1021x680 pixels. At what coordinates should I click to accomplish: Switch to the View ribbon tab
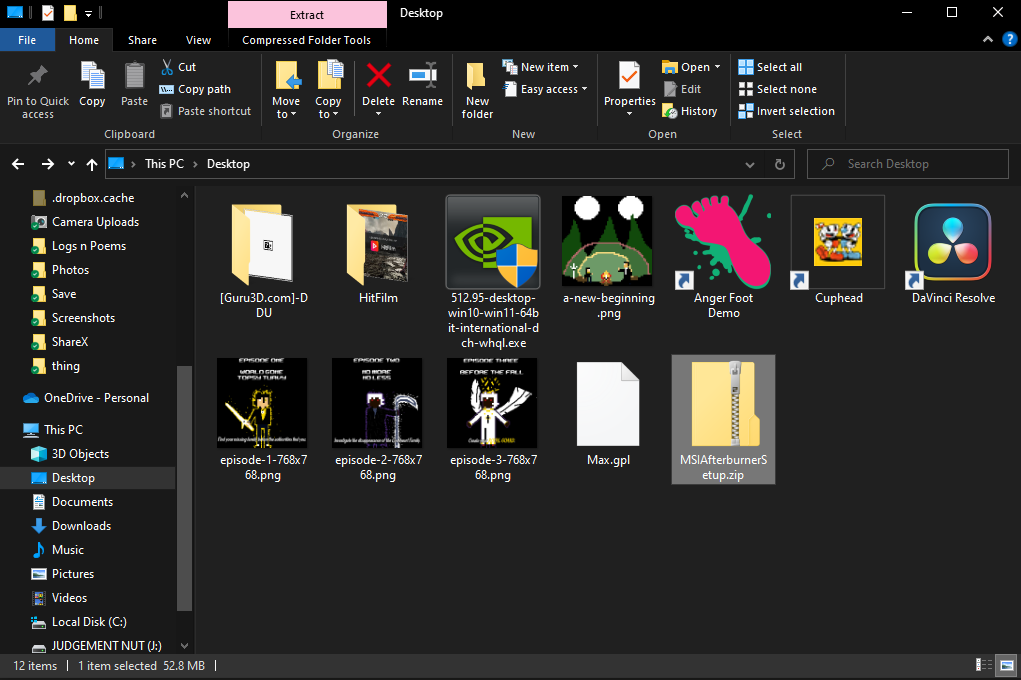[198, 40]
